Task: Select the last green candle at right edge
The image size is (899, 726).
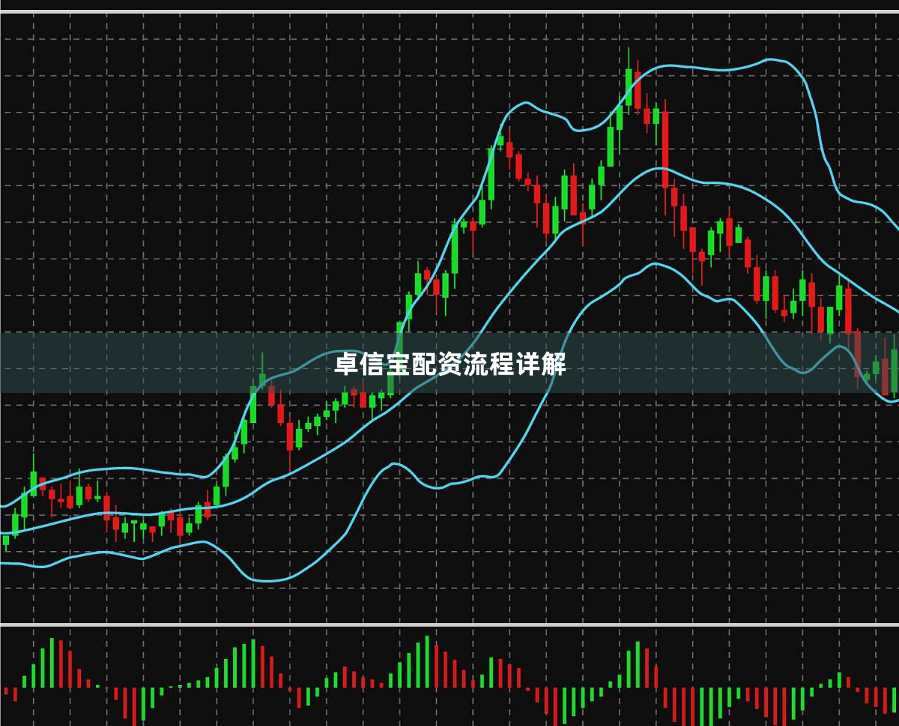Action: [894, 367]
